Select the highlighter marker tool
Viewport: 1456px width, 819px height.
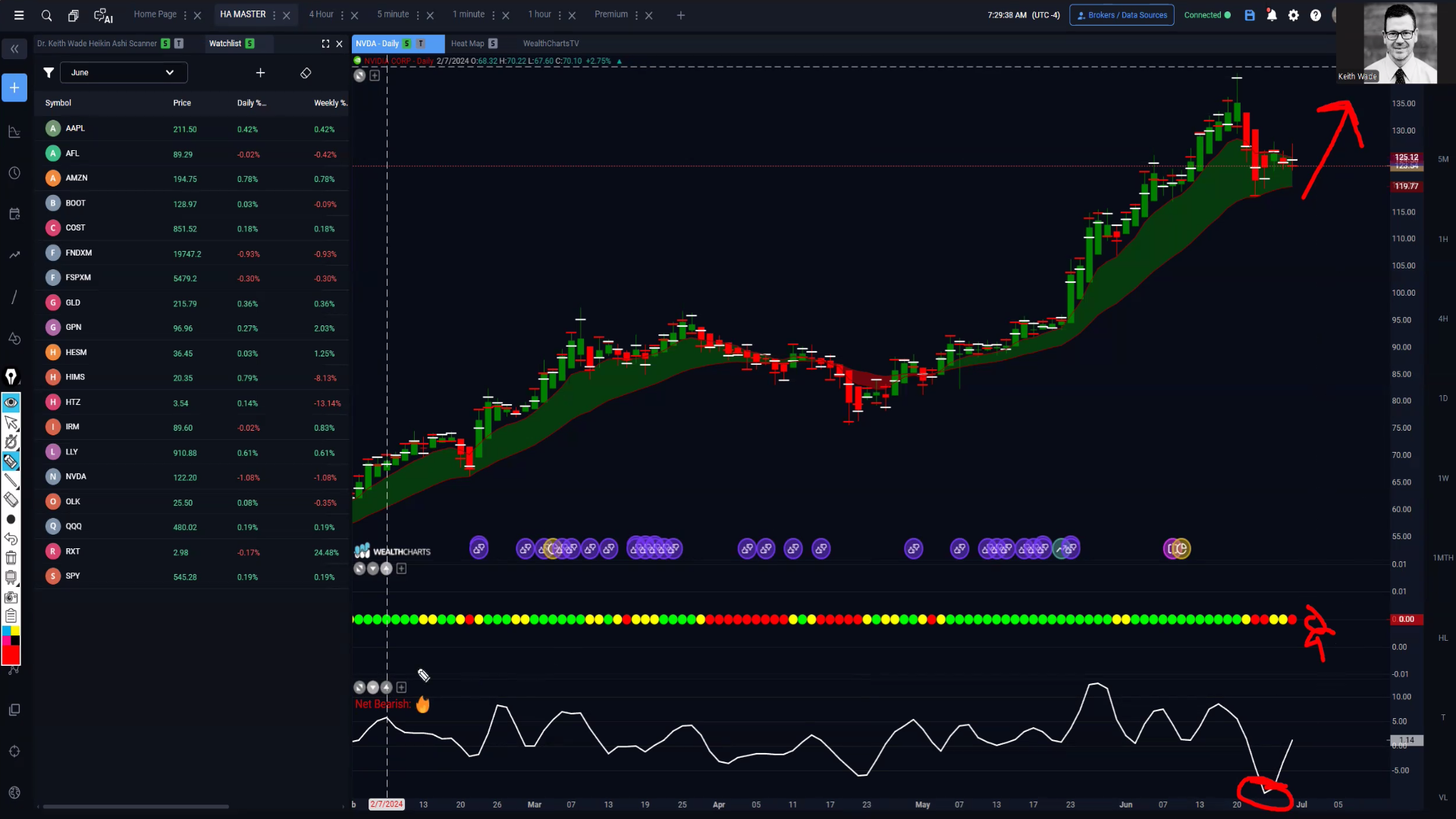tap(11, 461)
